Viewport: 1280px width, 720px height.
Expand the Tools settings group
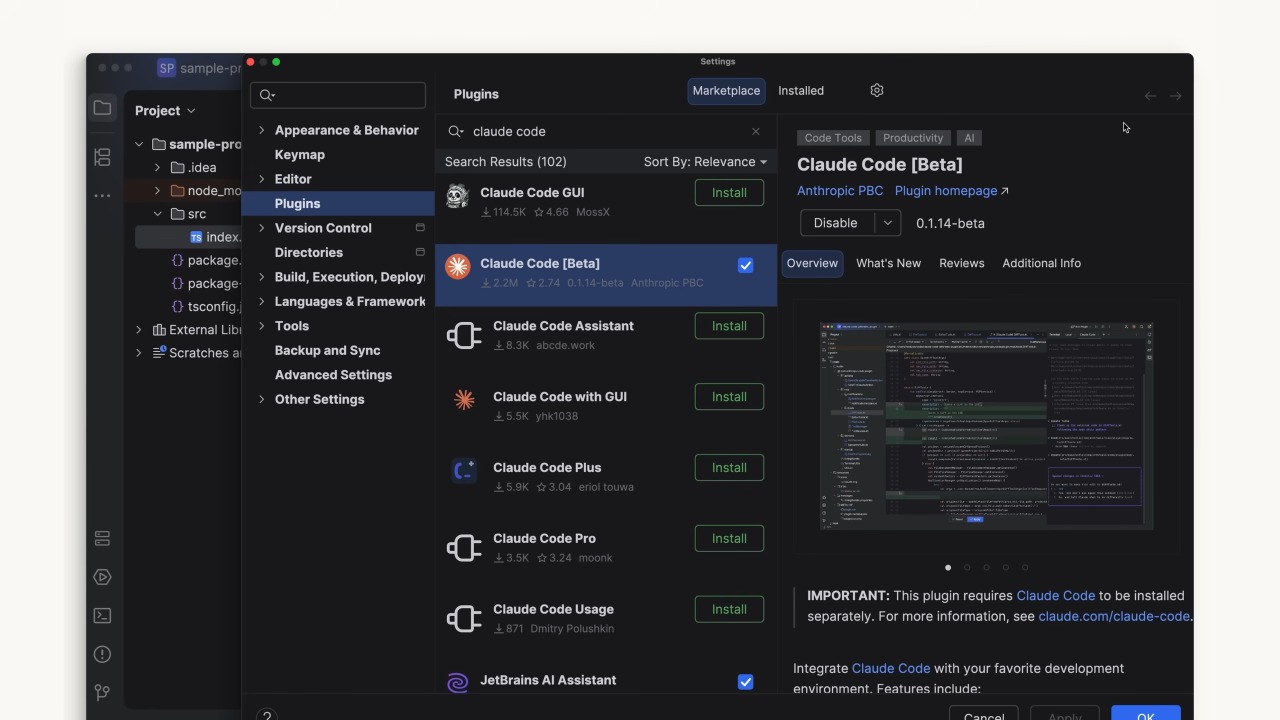pyautogui.click(x=262, y=326)
